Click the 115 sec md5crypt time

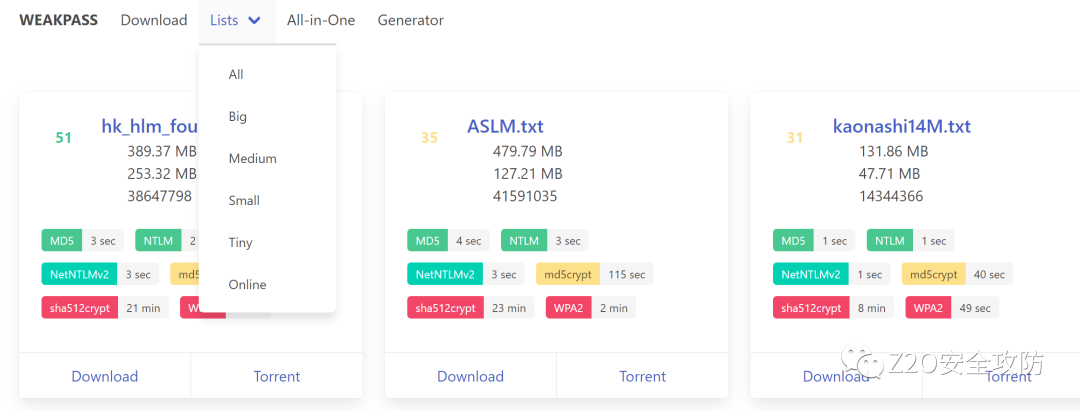(627, 274)
